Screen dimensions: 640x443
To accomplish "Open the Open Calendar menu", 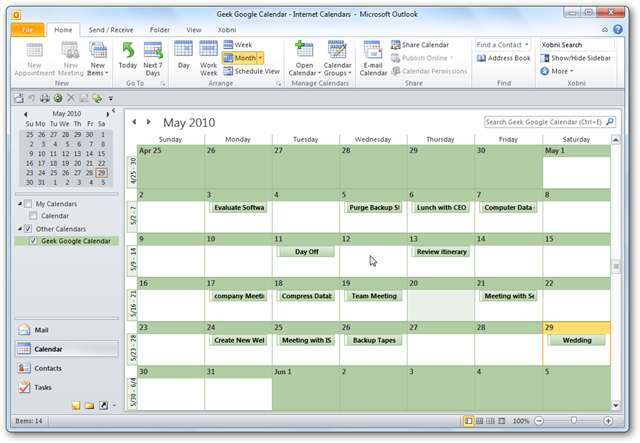I will (x=304, y=59).
